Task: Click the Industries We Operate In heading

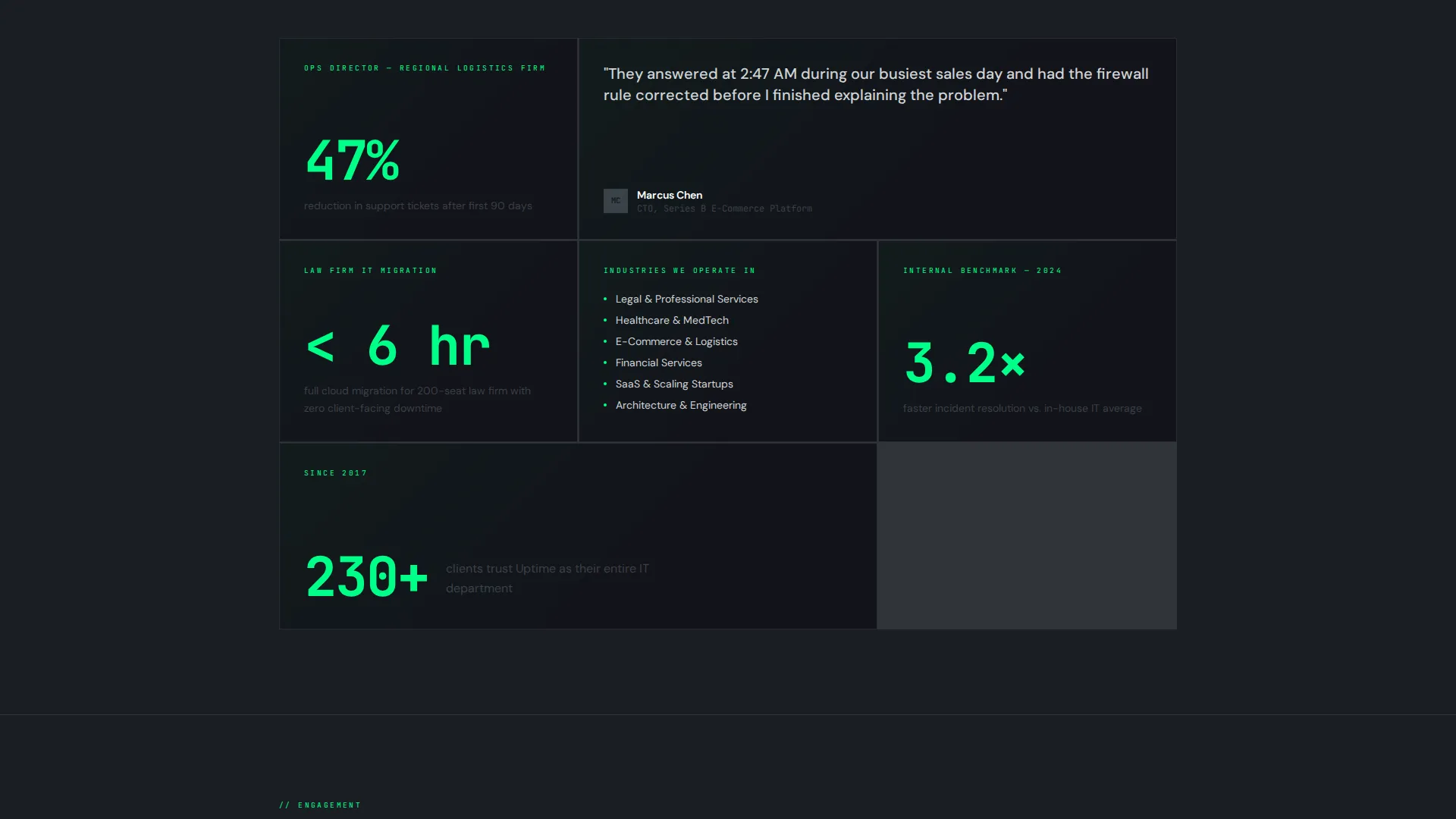Action: tap(679, 271)
